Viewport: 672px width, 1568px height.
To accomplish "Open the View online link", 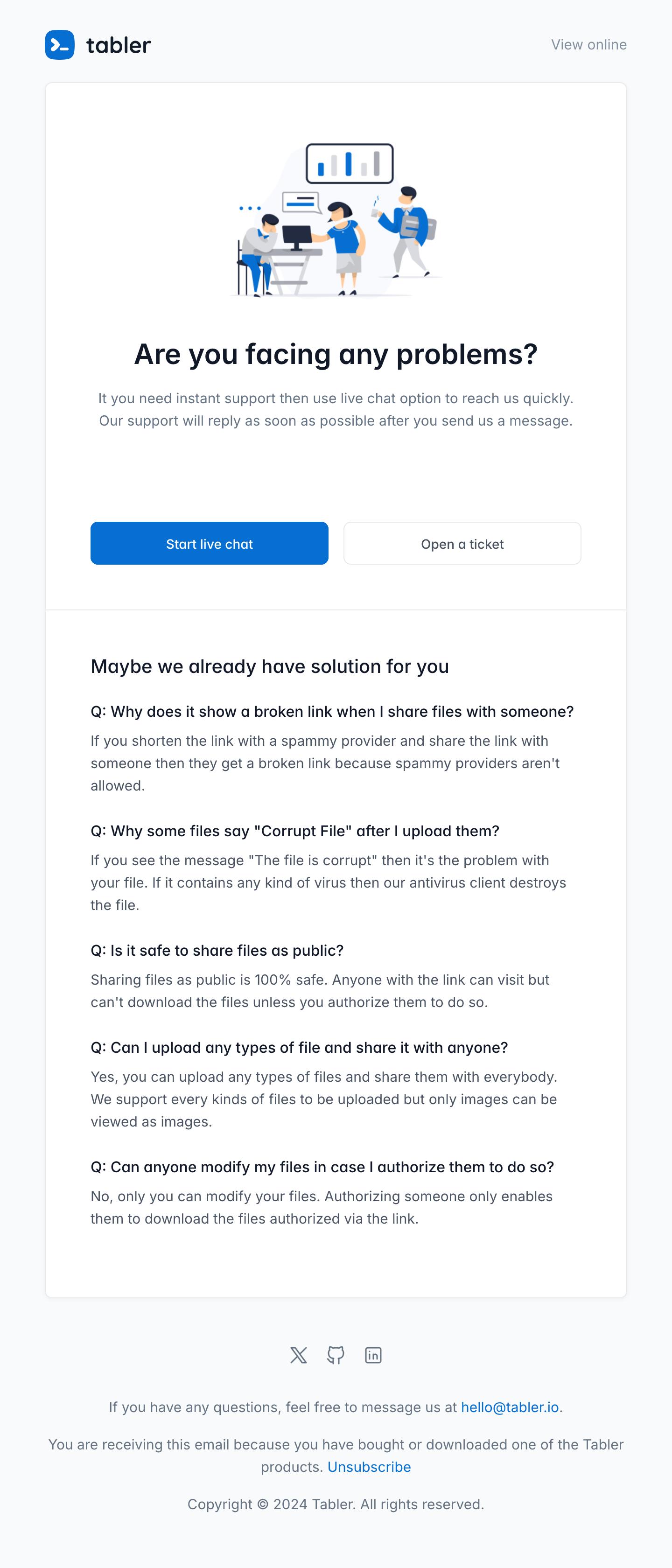I will (588, 45).
